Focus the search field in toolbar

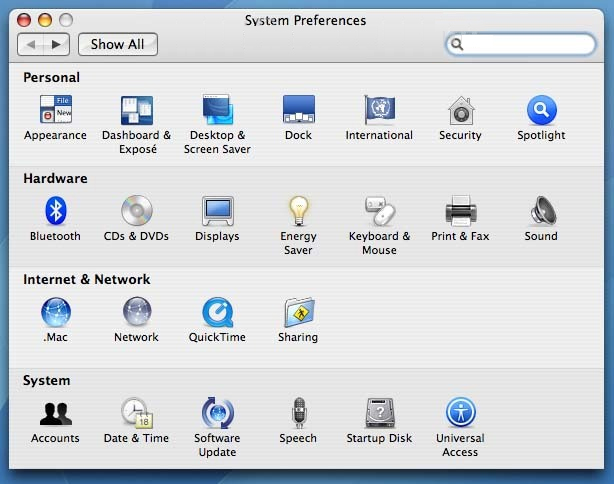(x=521, y=44)
